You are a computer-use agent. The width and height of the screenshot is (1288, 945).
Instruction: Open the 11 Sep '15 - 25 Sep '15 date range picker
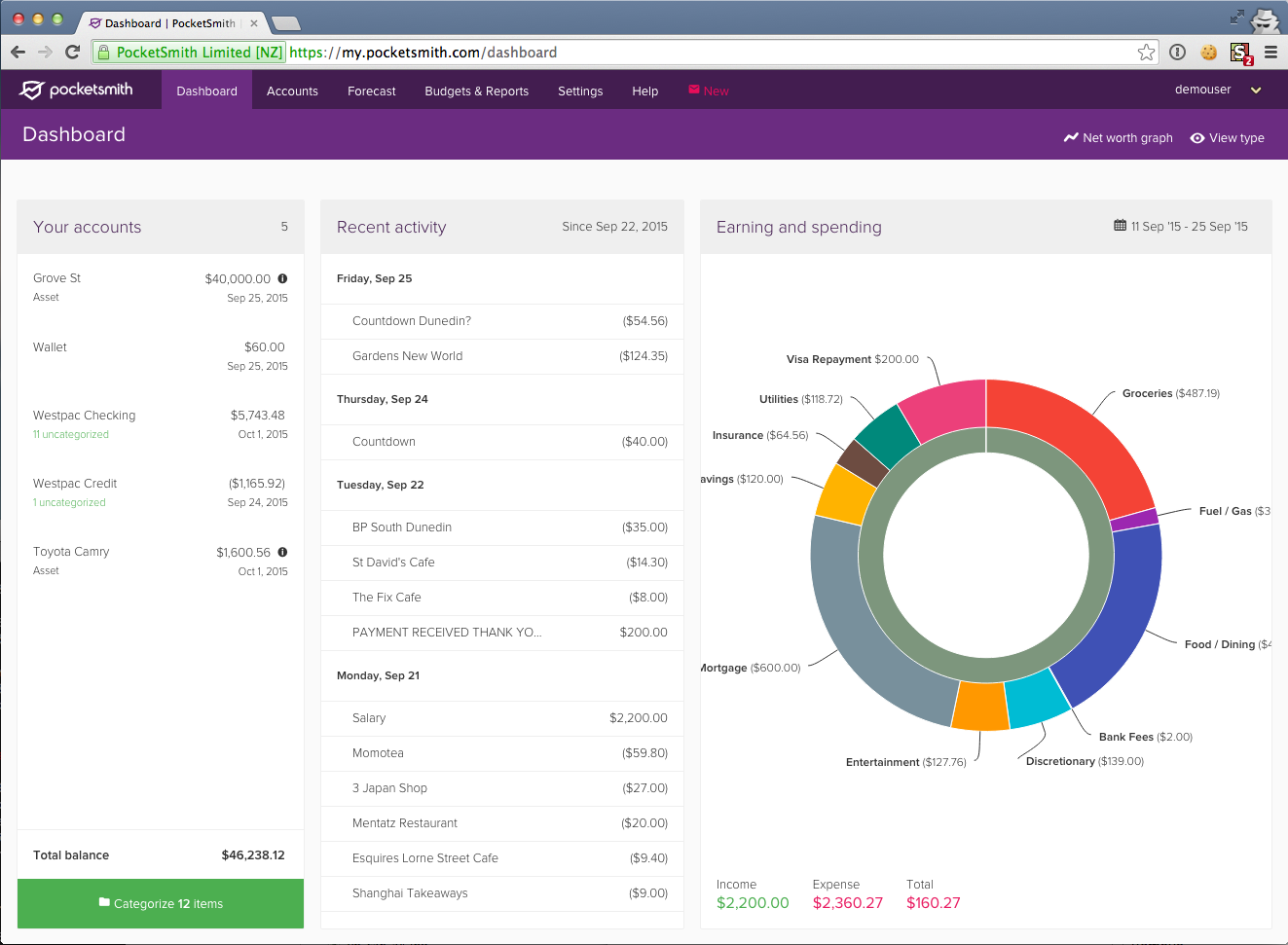click(1181, 226)
